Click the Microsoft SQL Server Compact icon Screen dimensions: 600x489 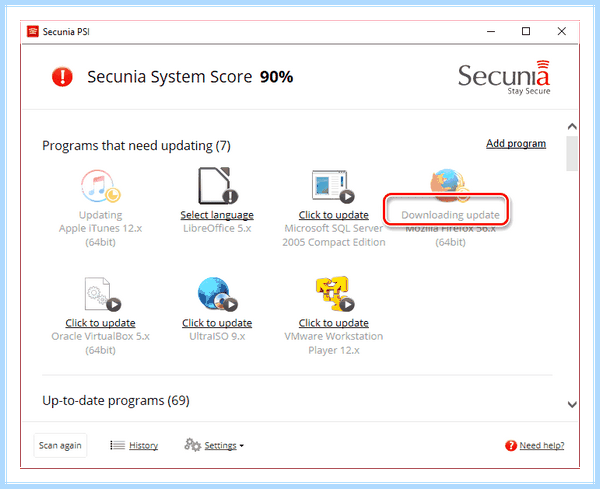(333, 186)
